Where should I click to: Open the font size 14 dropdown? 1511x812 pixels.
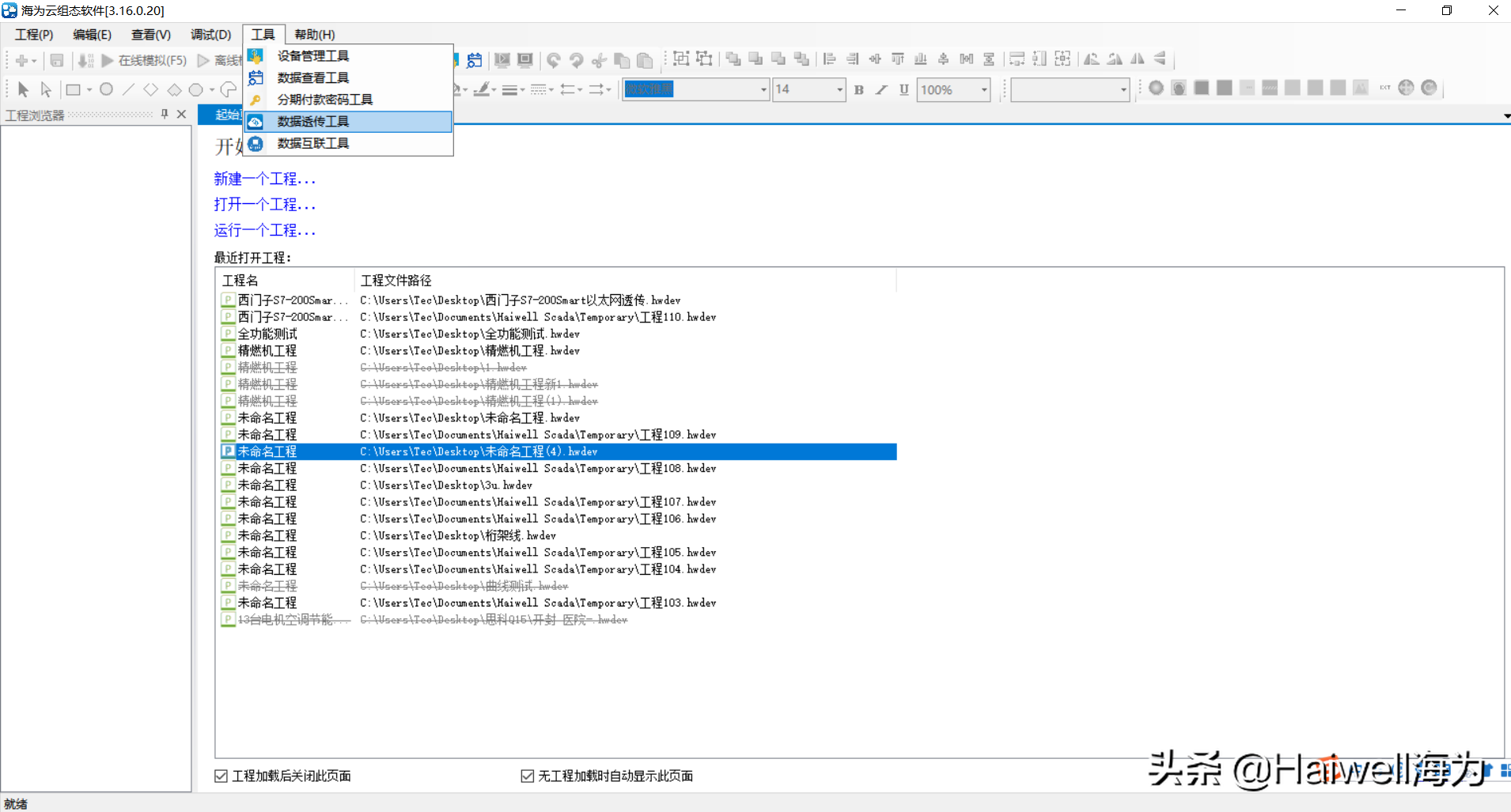(x=839, y=89)
